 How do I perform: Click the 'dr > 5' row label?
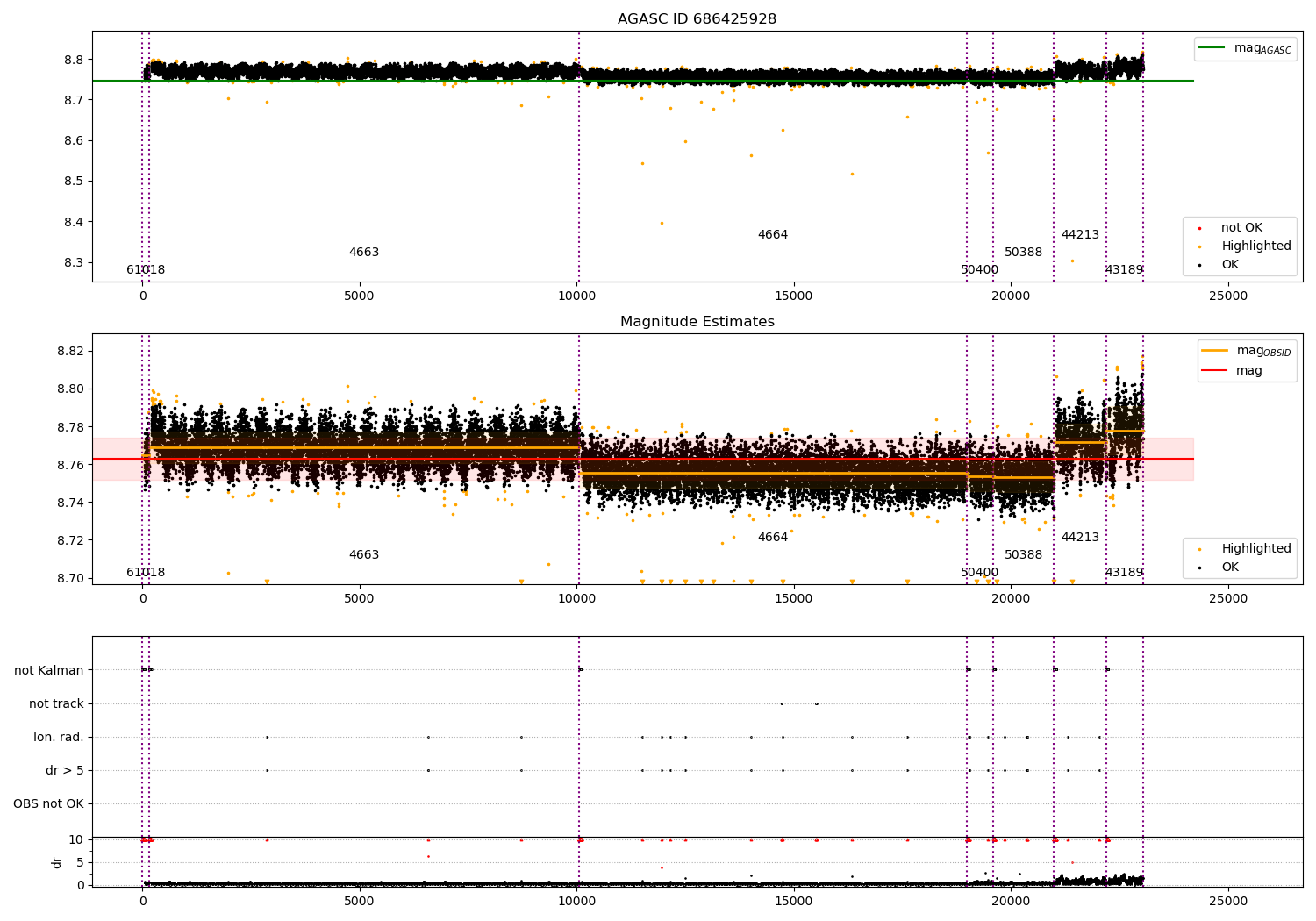point(65,770)
